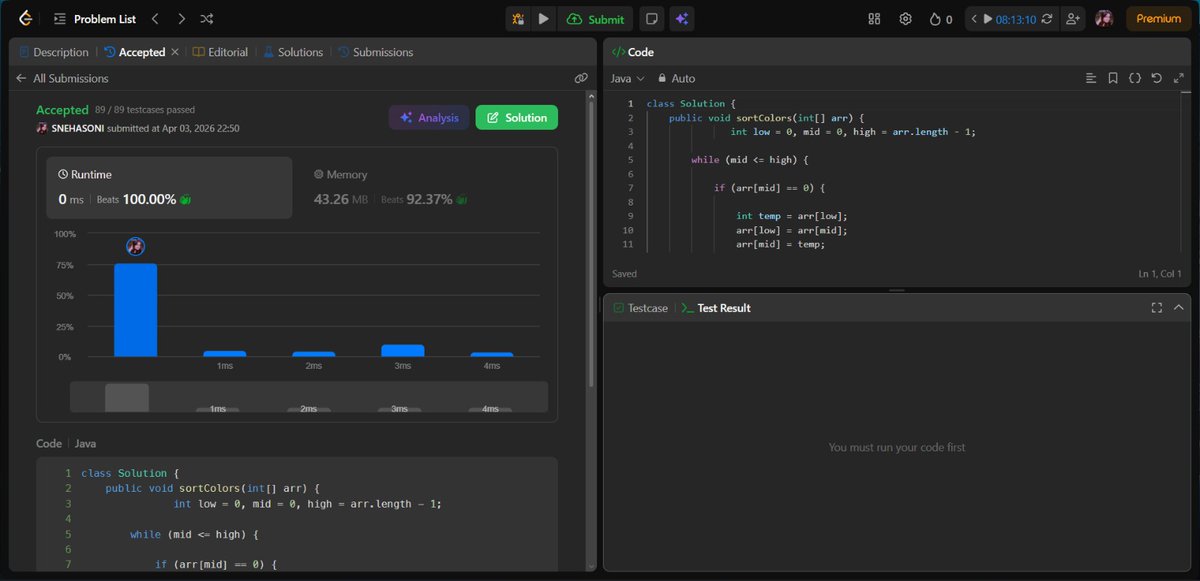Click the Premium button
1200x581 pixels.
(x=1159, y=18)
